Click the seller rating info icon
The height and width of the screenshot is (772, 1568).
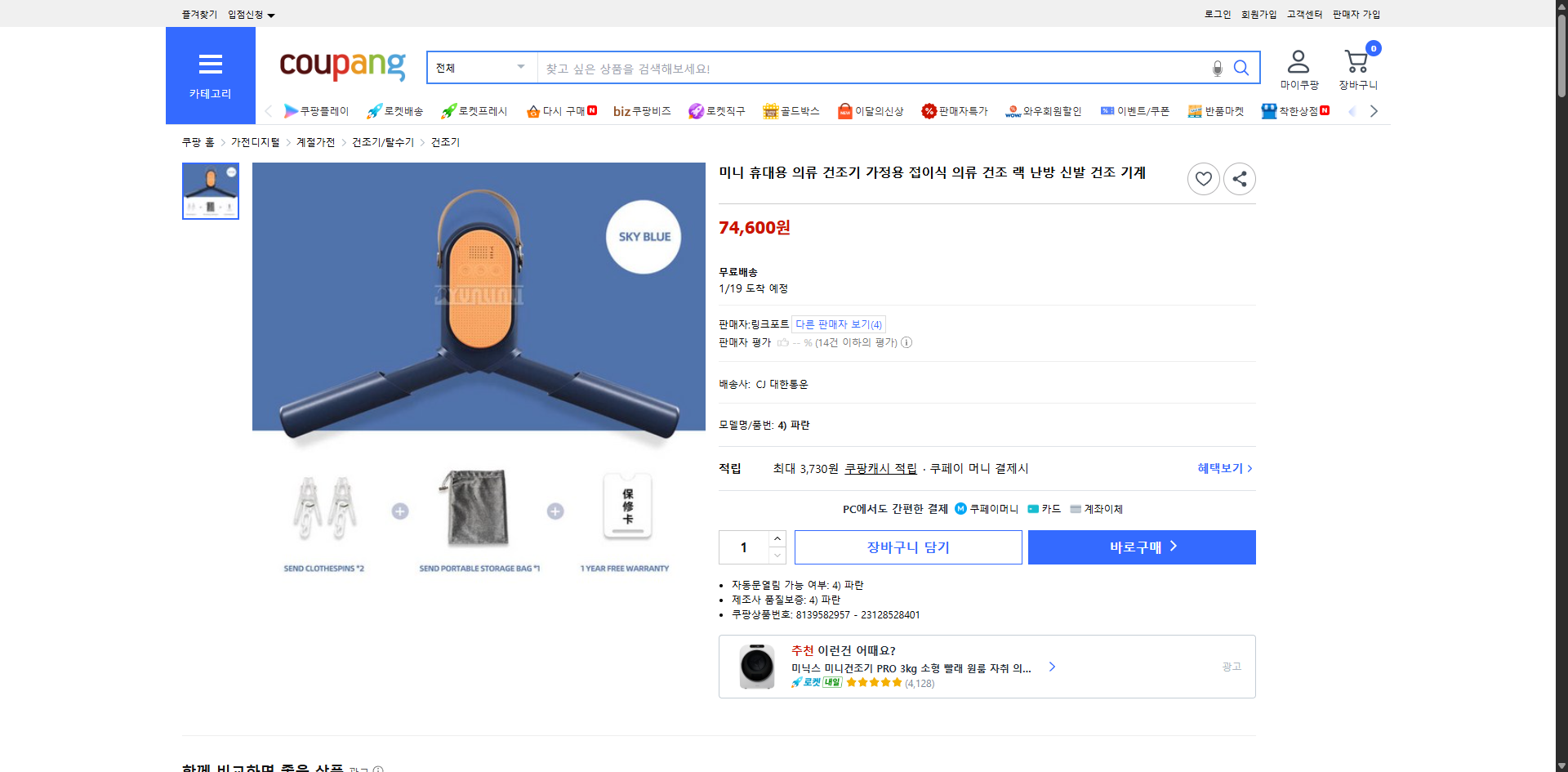[906, 342]
